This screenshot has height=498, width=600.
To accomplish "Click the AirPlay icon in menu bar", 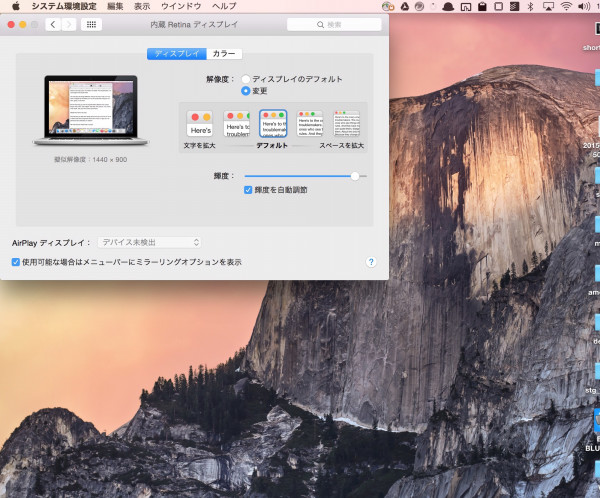I will pos(548,6).
